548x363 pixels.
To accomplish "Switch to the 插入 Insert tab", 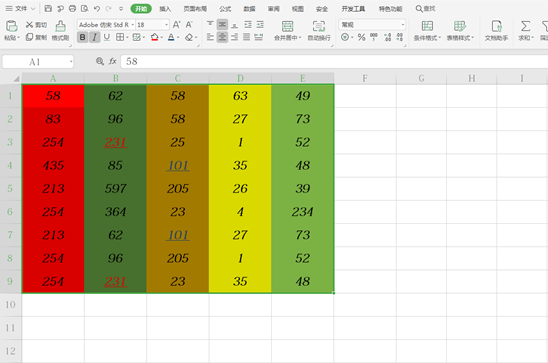I will (165, 9).
